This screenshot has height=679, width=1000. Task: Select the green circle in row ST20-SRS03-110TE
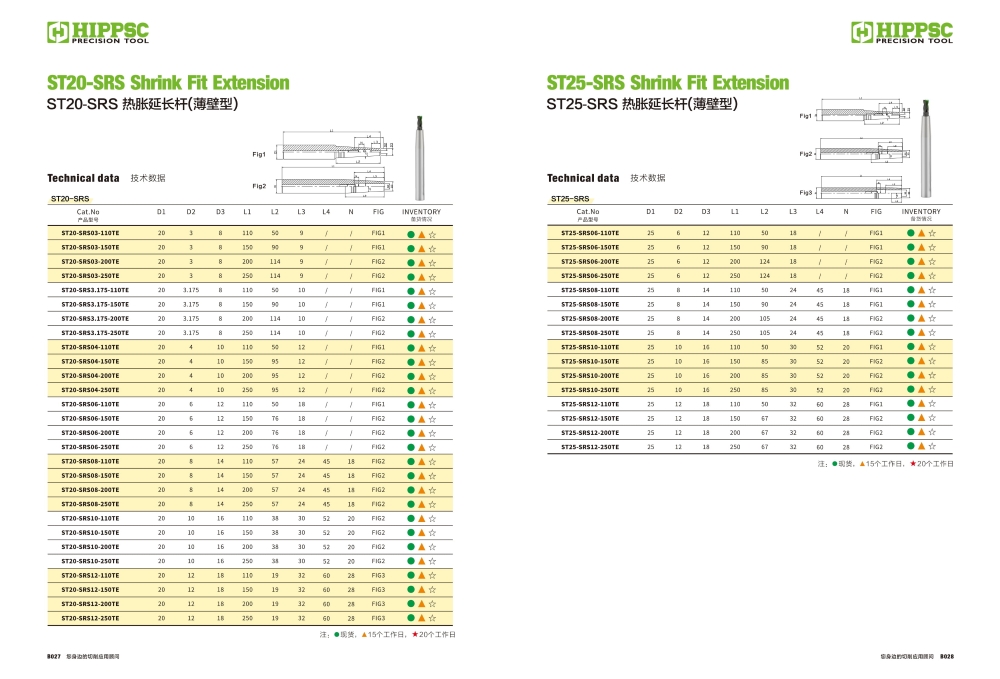coord(411,234)
